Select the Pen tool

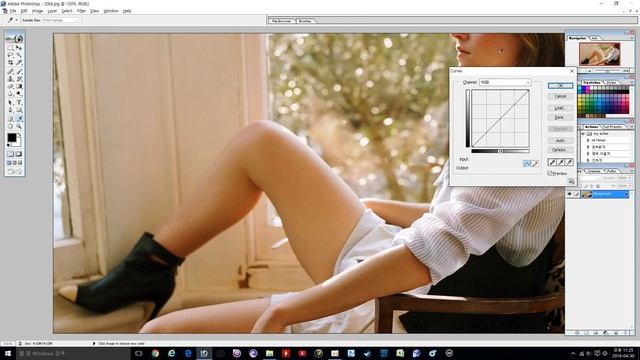coord(11,110)
